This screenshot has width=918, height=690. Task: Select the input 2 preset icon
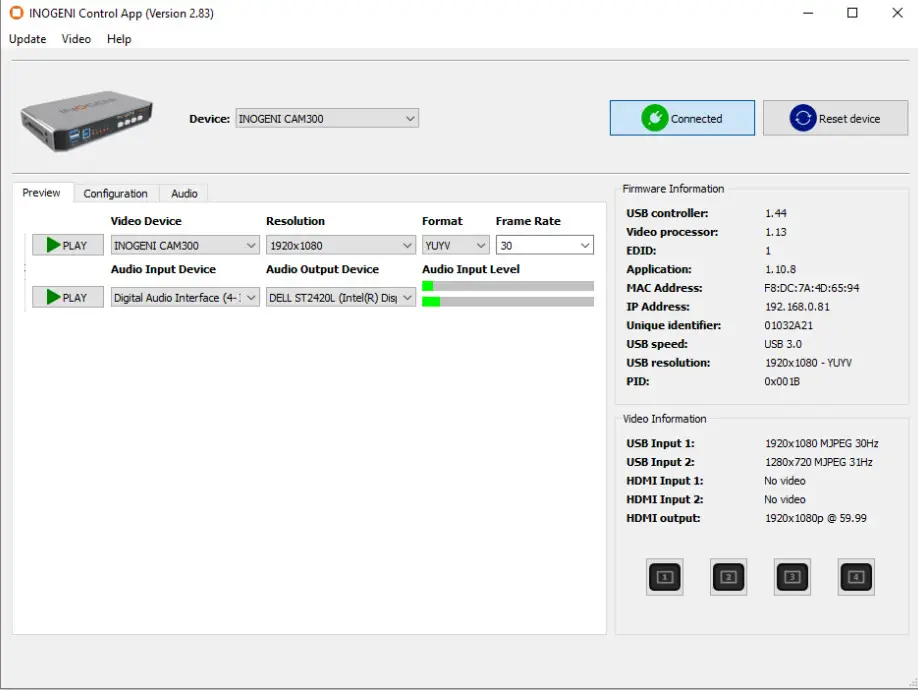728,576
